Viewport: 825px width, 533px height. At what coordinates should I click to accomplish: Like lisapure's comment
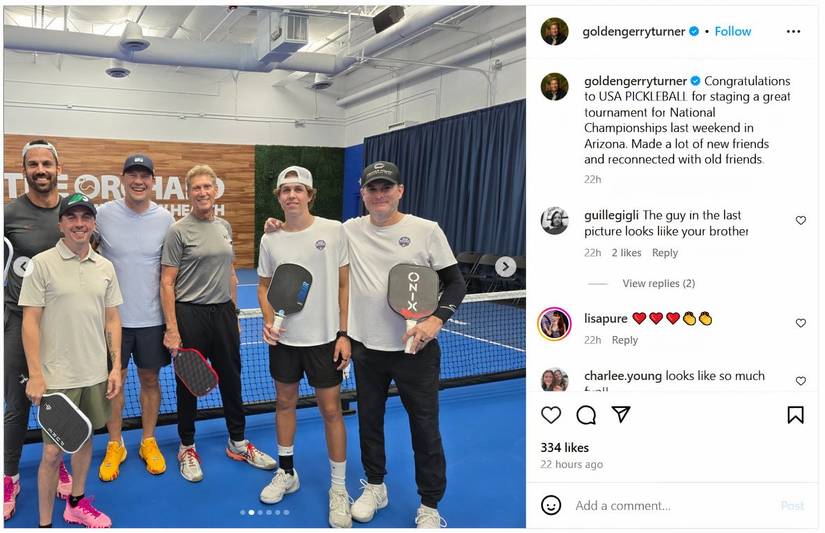click(x=800, y=323)
